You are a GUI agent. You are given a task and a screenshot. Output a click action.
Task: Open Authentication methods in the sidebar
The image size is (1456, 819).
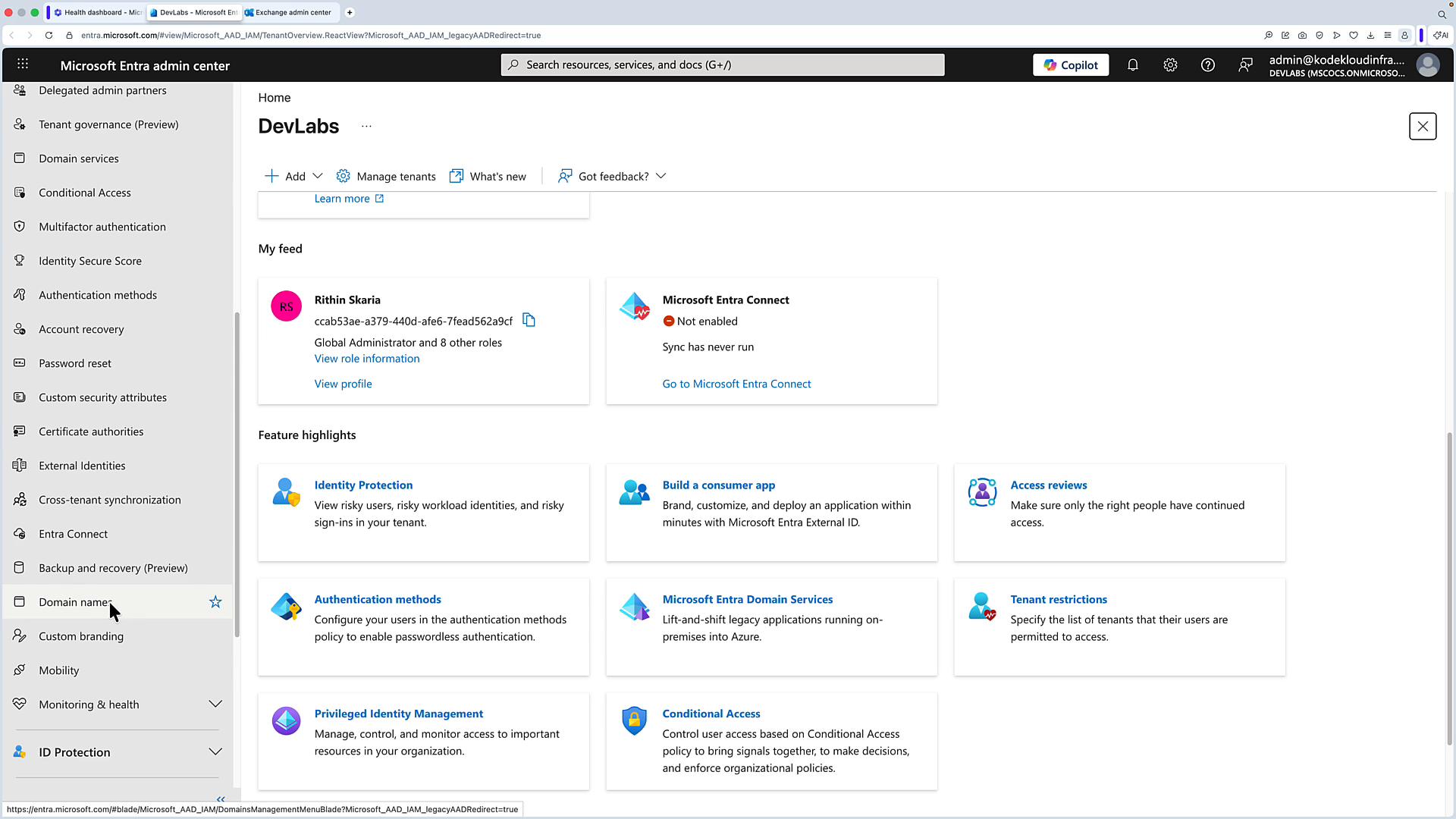pos(118,295)
